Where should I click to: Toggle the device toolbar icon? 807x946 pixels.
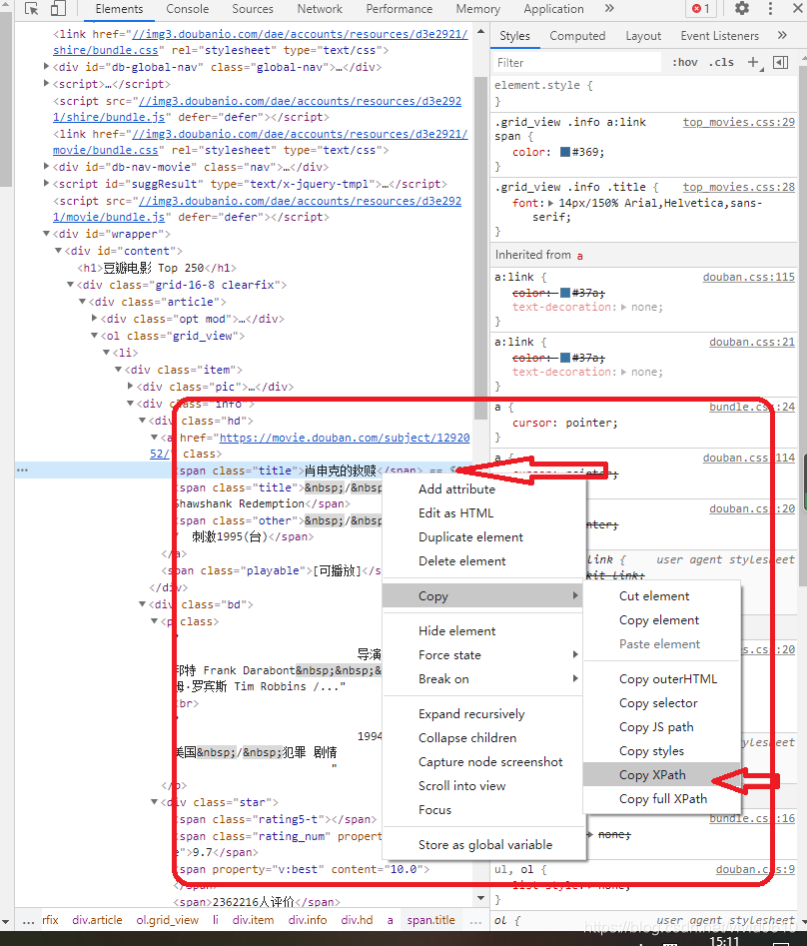[x=58, y=8]
